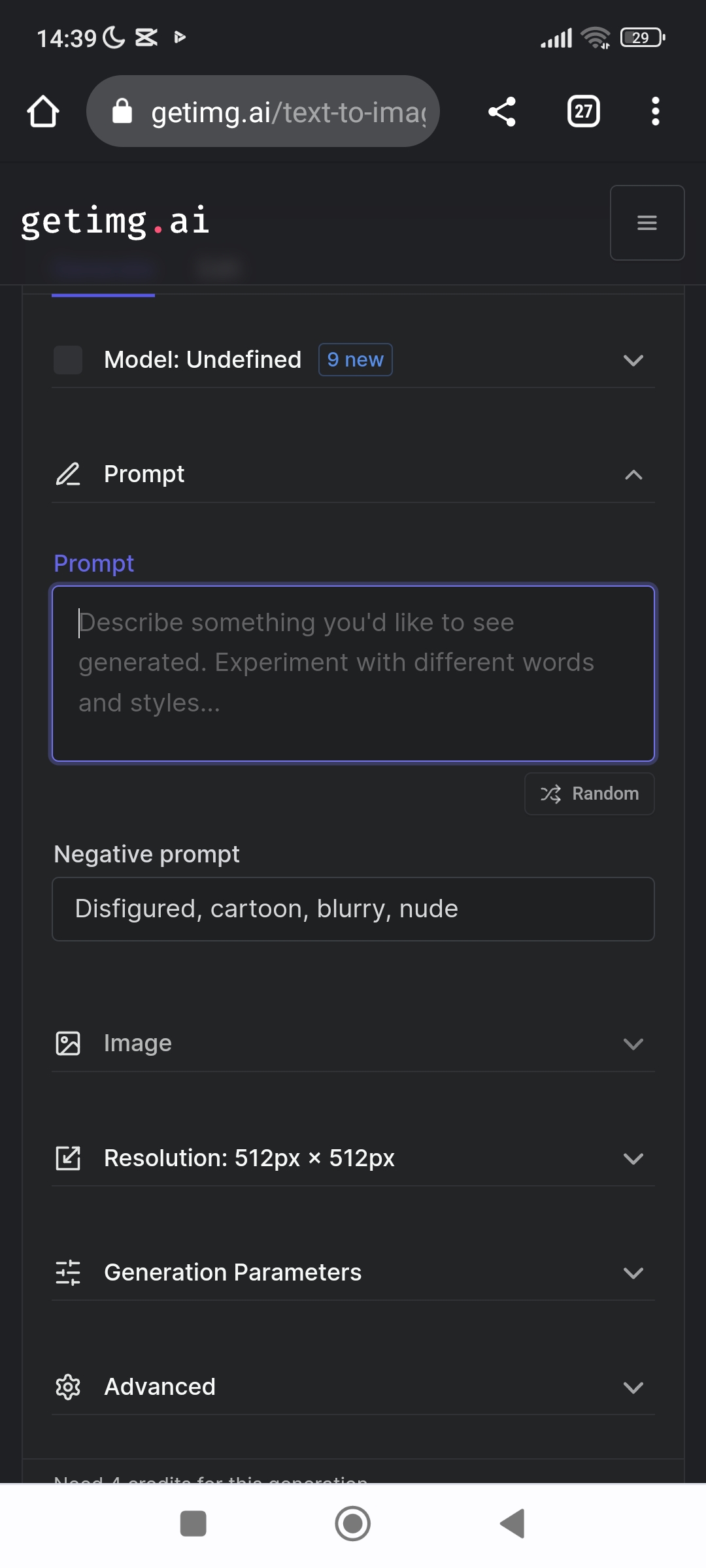Tap the browser home icon
Image resolution: width=706 pixels, height=1568 pixels.
[43, 112]
